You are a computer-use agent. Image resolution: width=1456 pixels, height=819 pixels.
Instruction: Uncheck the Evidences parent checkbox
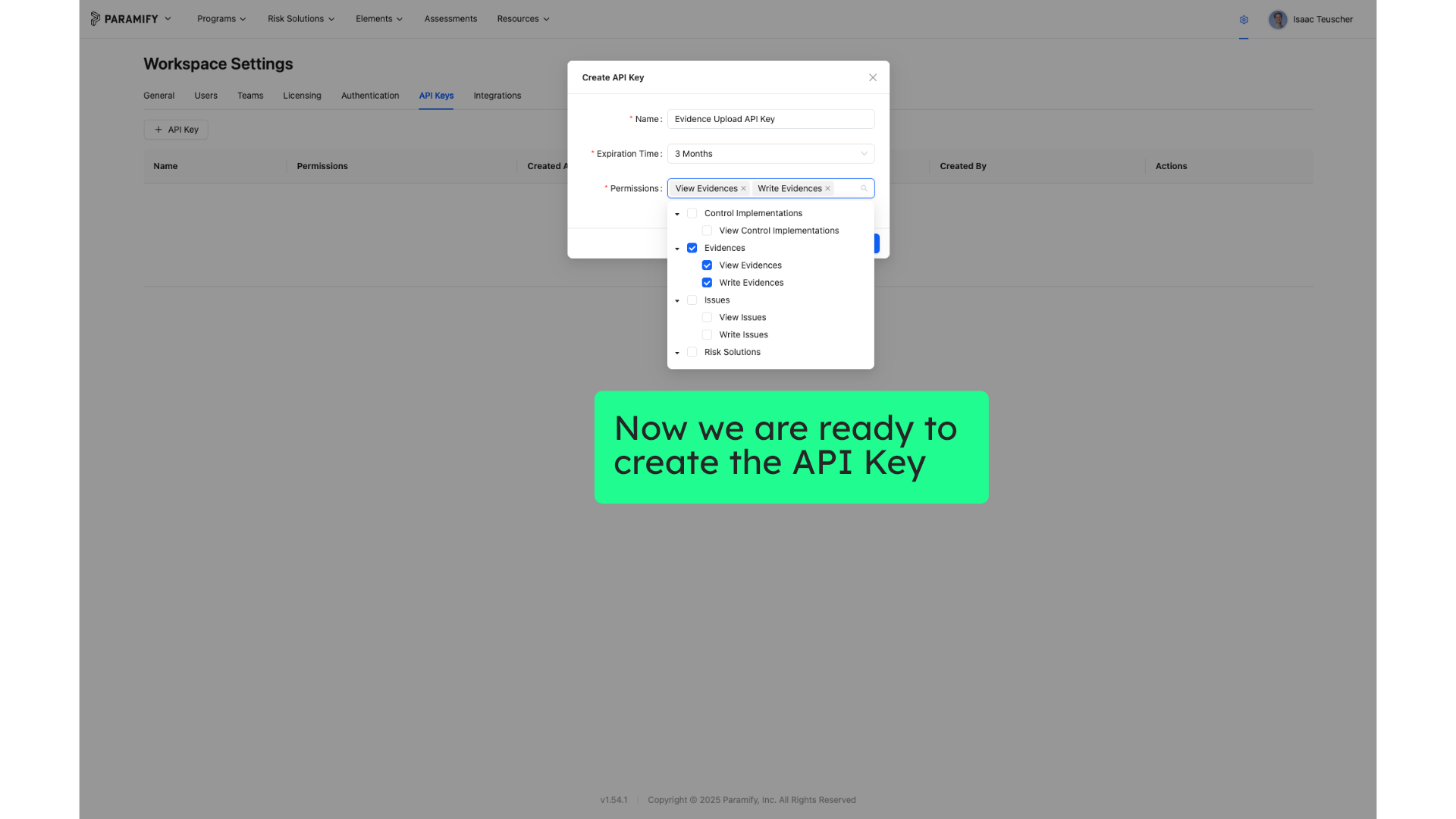pyautogui.click(x=692, y=248)
